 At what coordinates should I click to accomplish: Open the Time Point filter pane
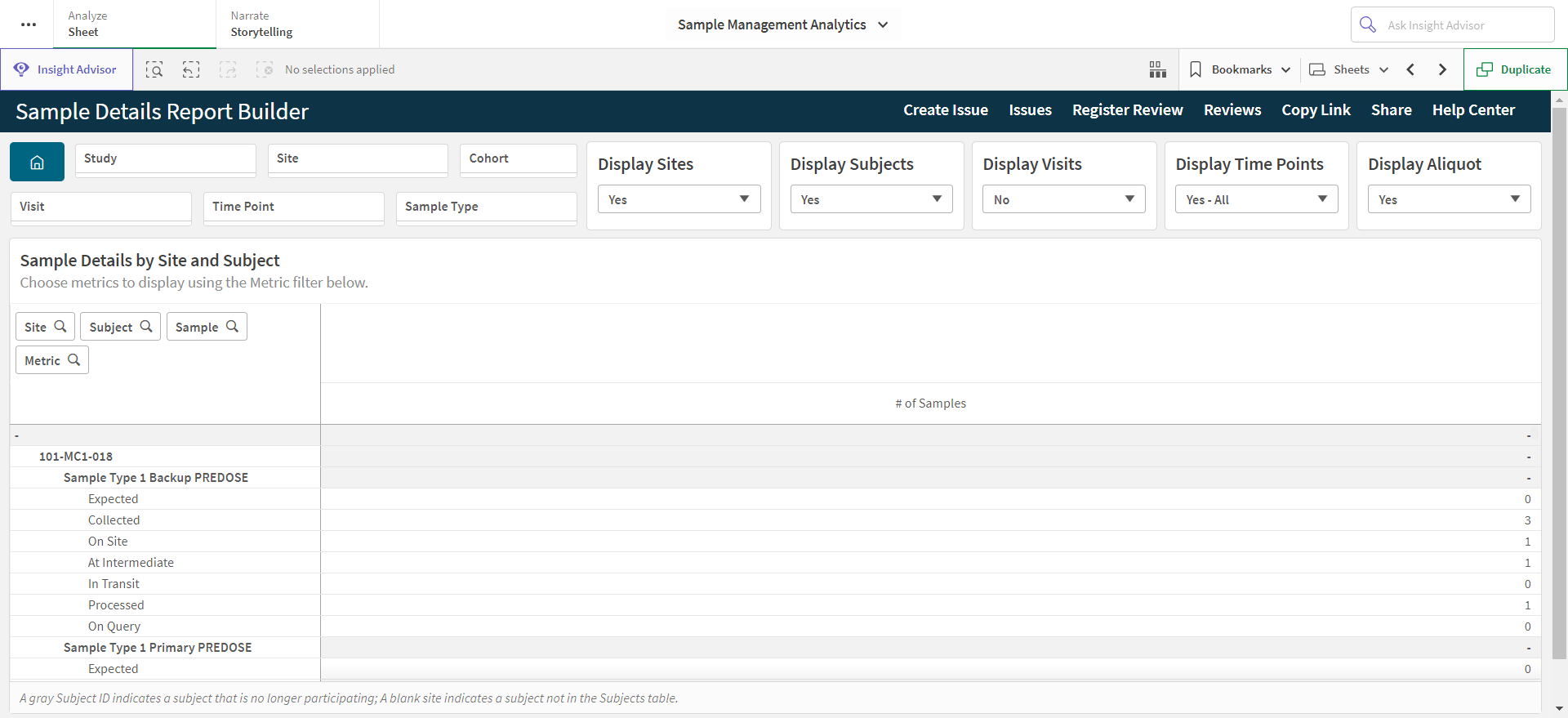pyautogui.click(x=294, y=207)
